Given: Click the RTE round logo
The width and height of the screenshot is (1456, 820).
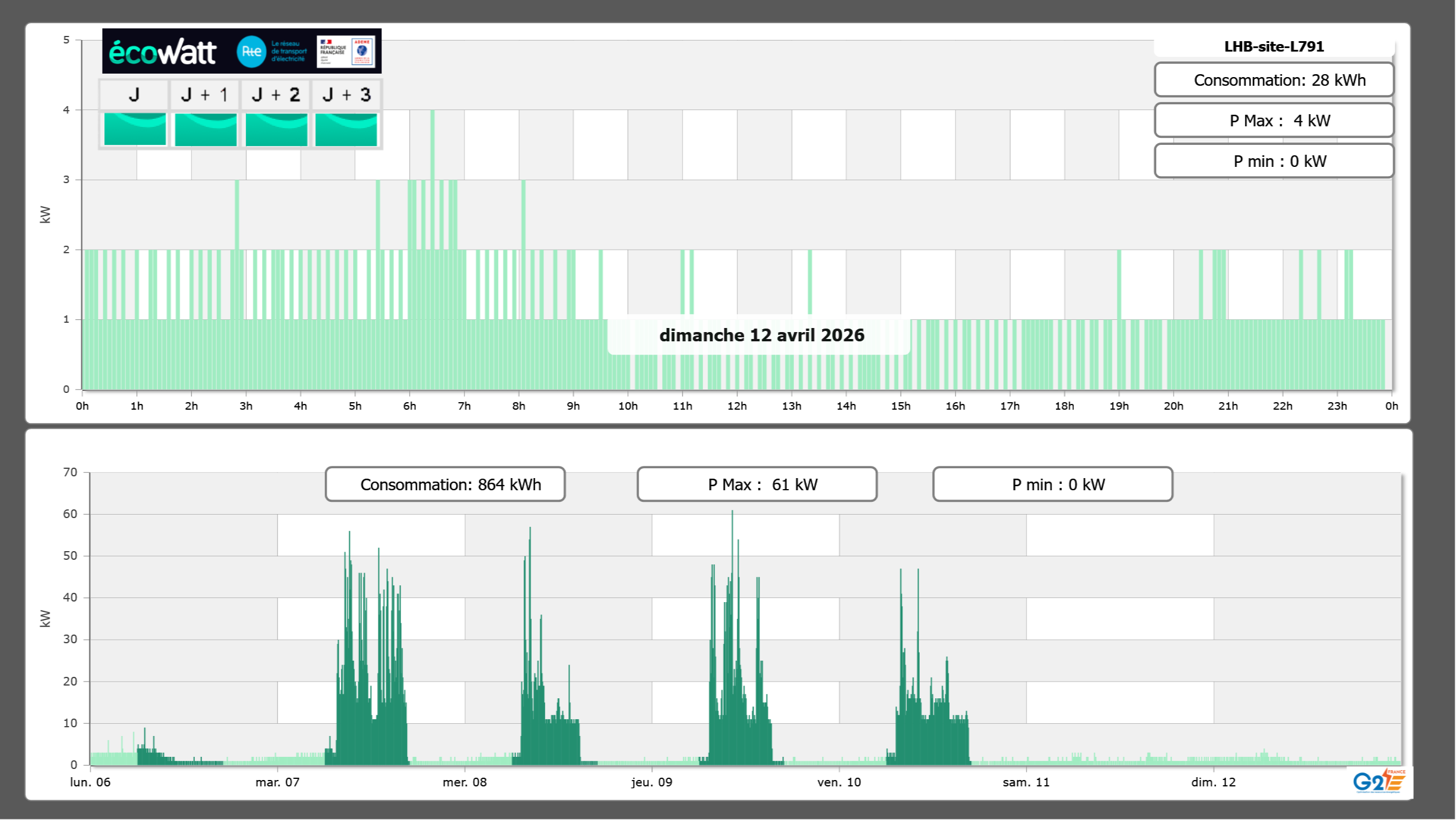Looking at the screenshot, I should (x=251, y=52).
